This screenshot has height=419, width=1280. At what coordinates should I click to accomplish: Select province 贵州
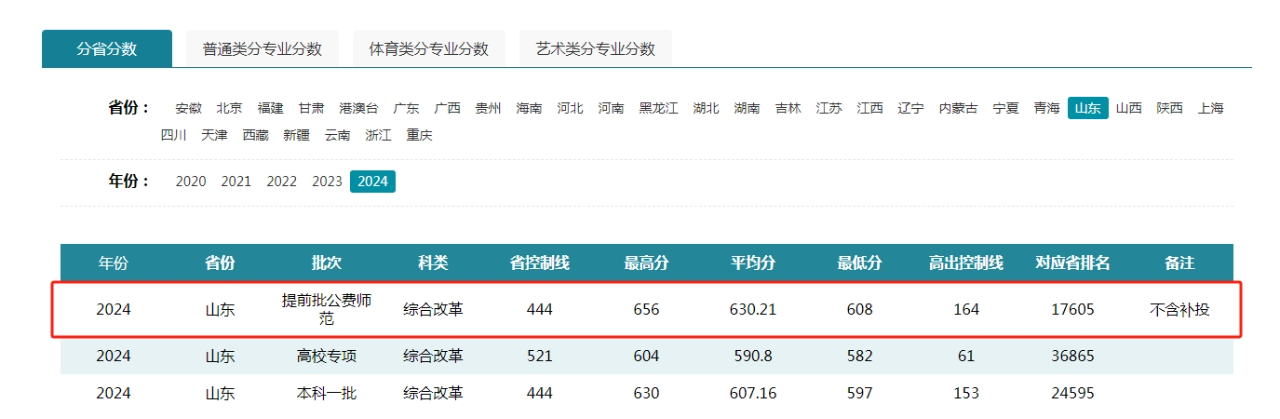[488, 108]
